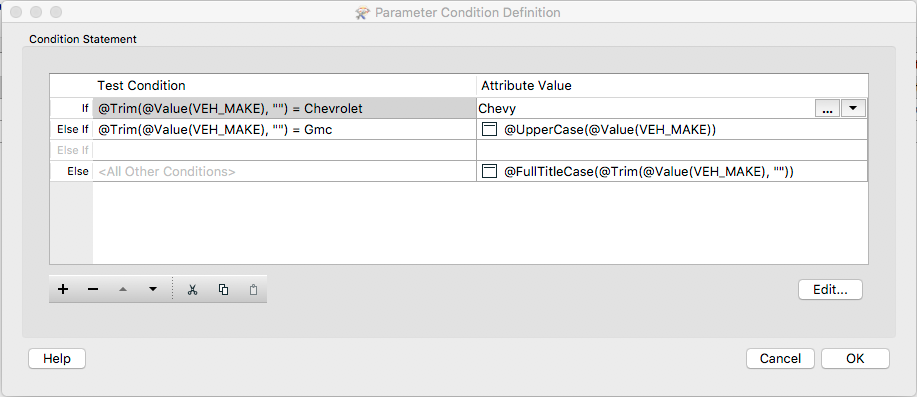
Task: Dismiss dialog with Cancel button
Action: coord(780,358)
